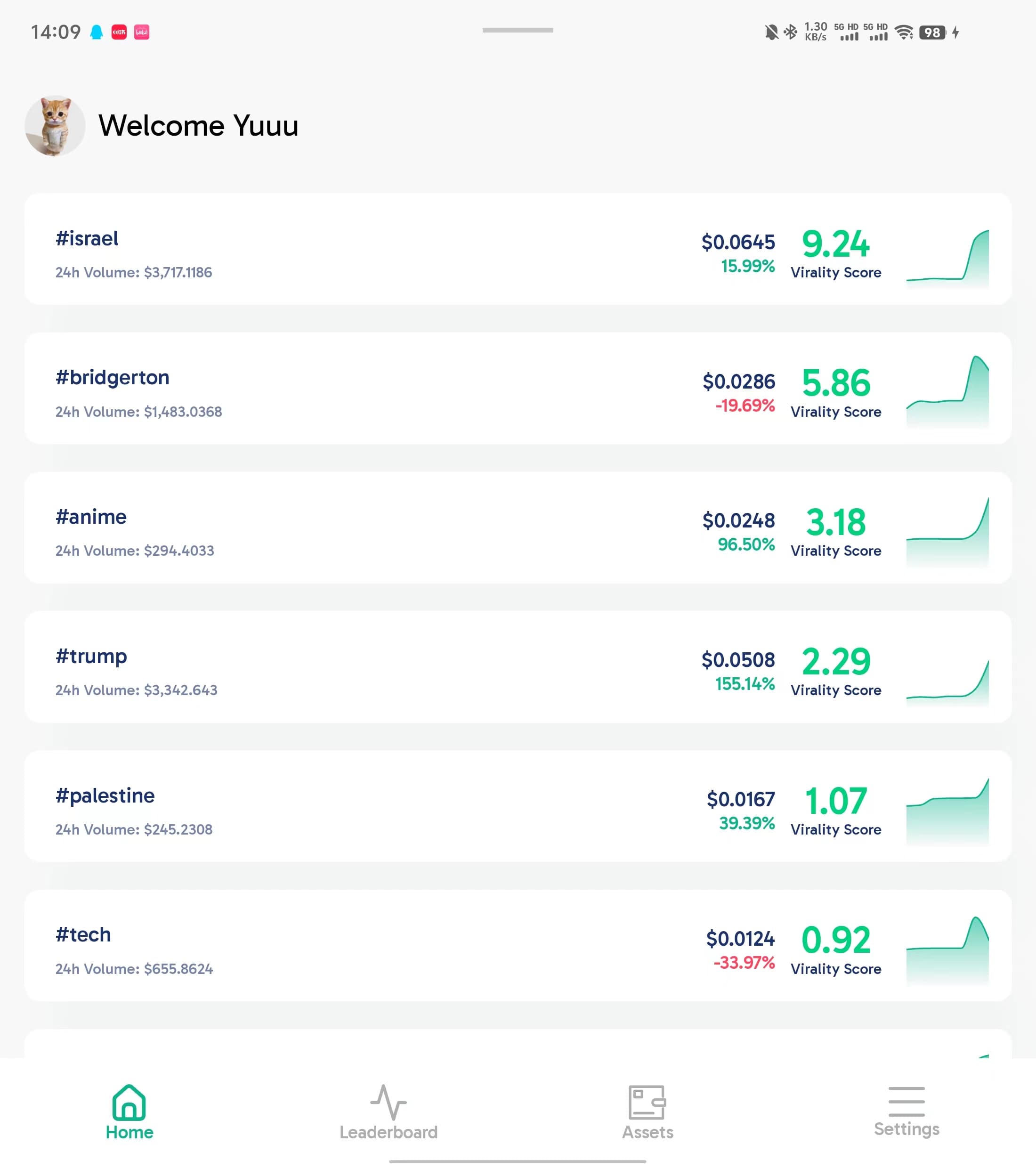Tap the #bridgerton sparkline chart

pos(947,391)
